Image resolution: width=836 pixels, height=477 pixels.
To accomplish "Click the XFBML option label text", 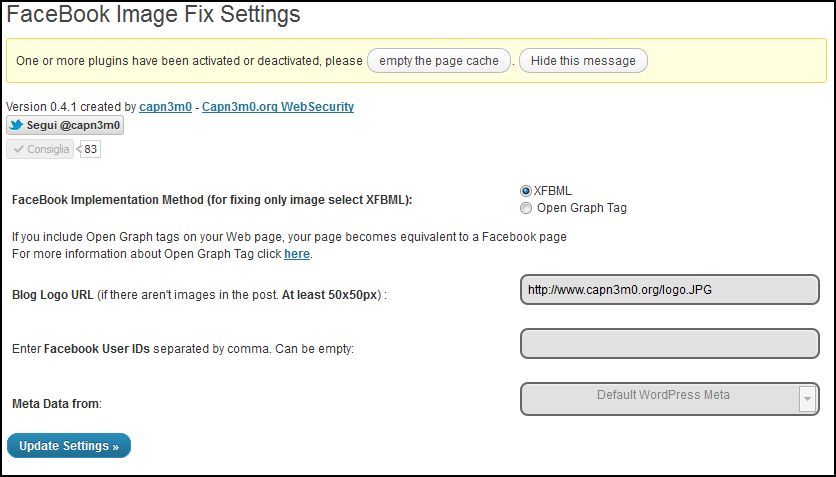I will click(552, 191).
